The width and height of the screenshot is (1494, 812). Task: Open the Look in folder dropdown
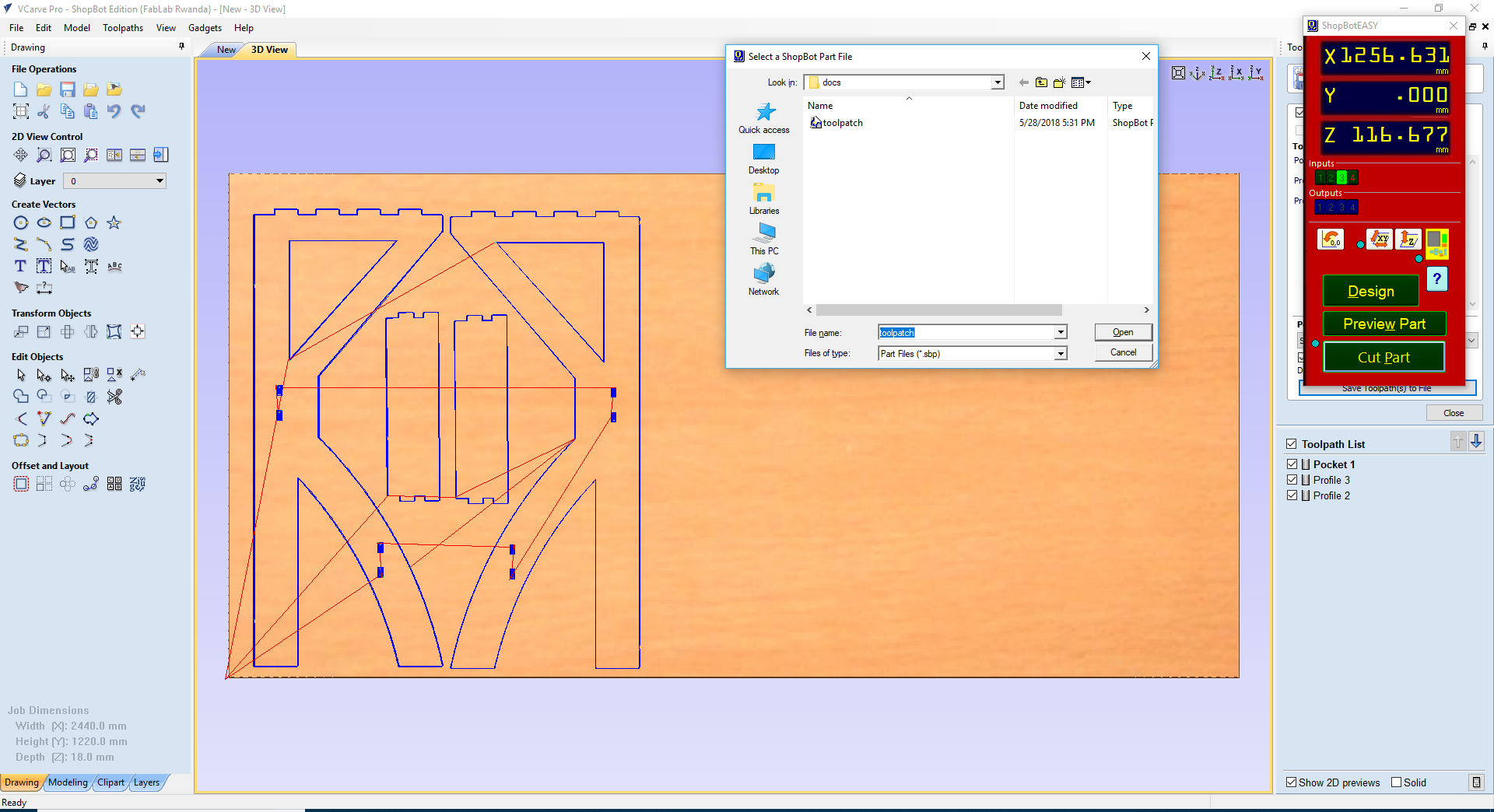[x=997, y=82]
